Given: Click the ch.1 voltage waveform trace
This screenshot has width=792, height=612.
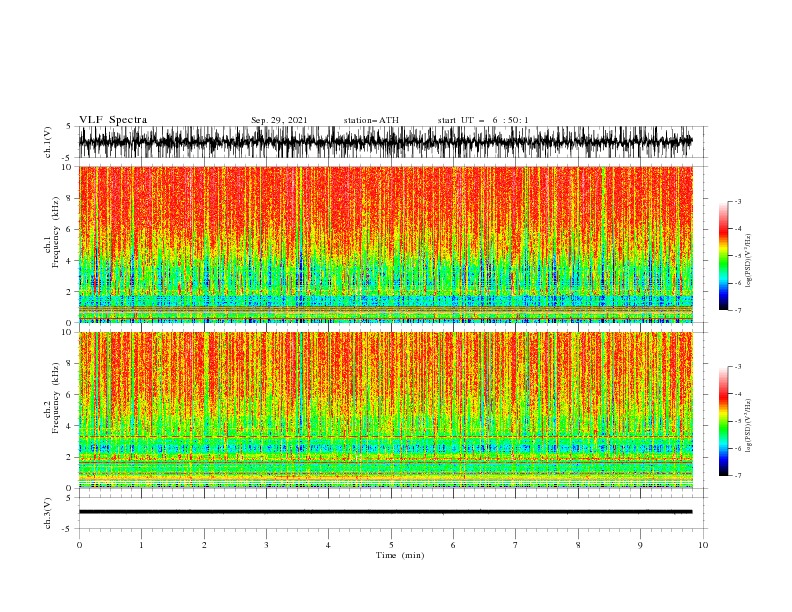Looking at the screenshot, I should (385, 142).
